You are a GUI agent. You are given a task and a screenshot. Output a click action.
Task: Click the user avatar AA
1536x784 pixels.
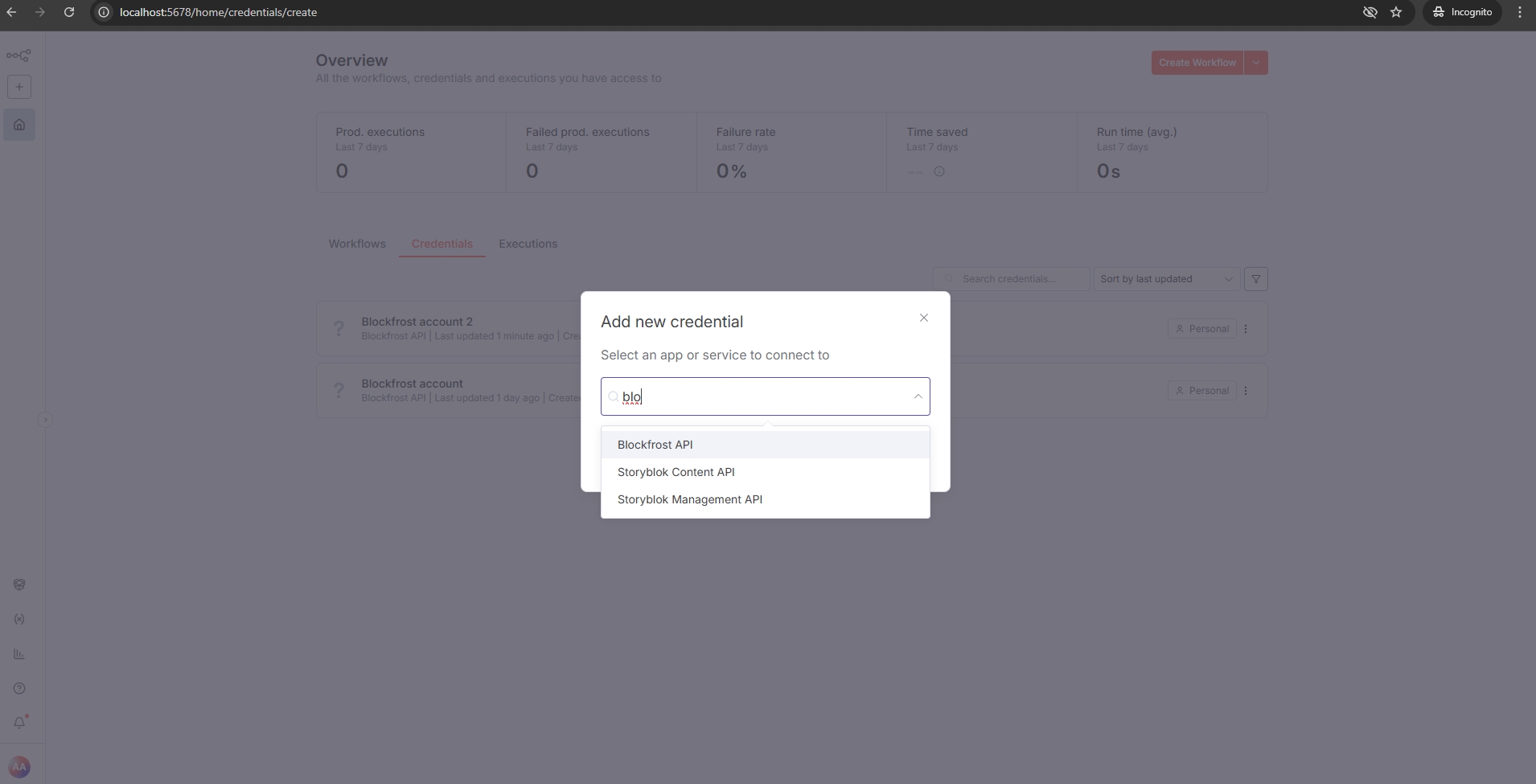[19, 767]
